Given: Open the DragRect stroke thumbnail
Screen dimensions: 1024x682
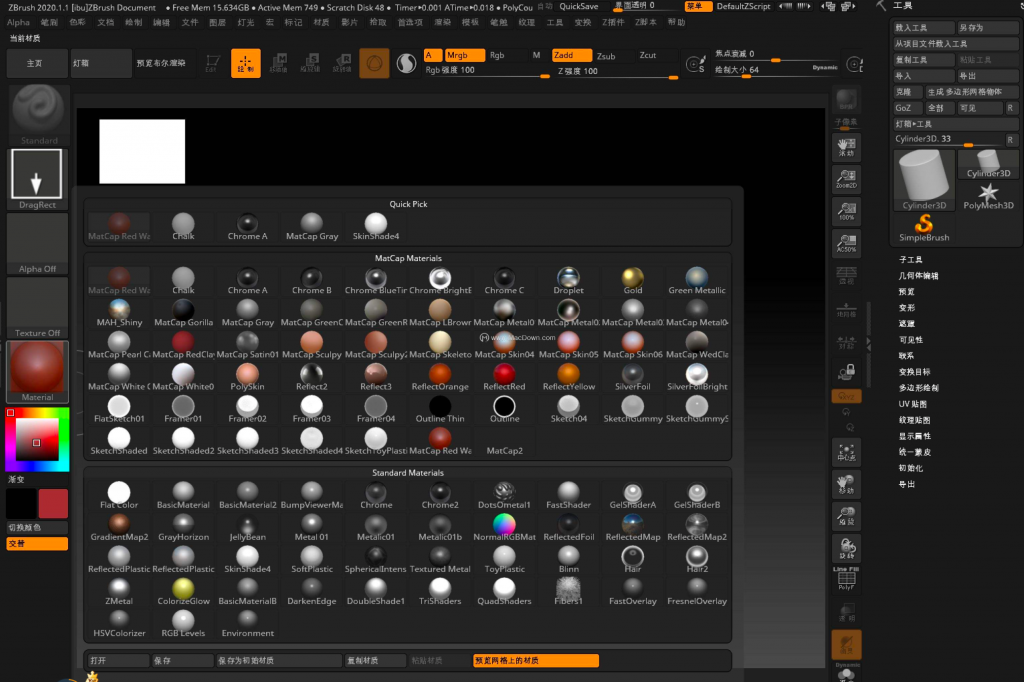Looking at the screenshot, I should tap(37, 179).
